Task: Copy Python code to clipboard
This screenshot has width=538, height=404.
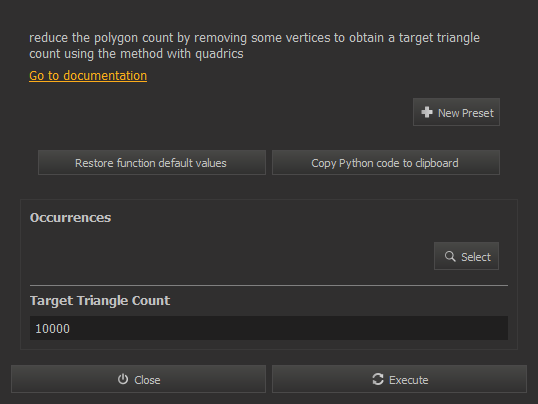Action: tap(386, 163)
